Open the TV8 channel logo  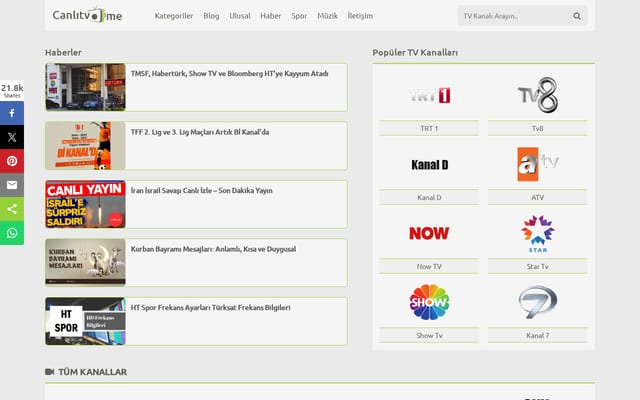pos(538,95)
